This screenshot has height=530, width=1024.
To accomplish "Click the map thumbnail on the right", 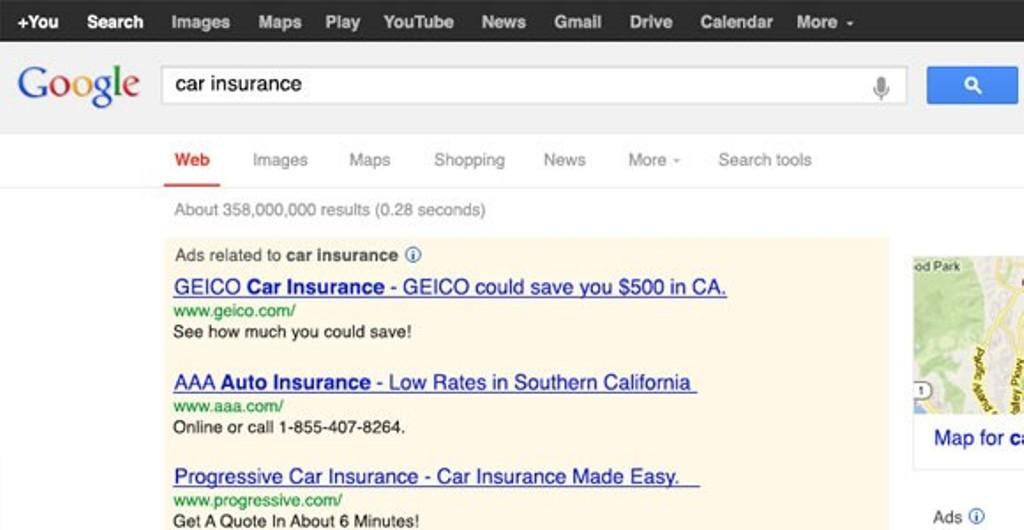I will (968, 335).
